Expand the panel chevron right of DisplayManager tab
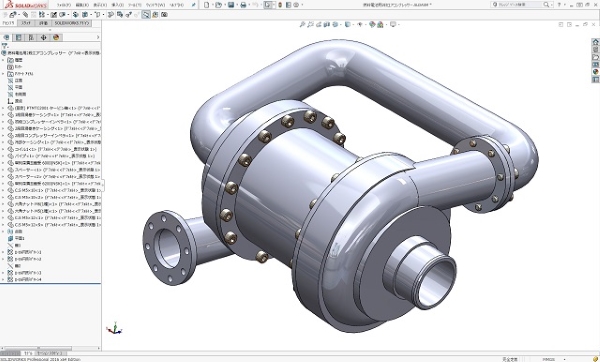600x362 pixels. pyautogui.click(x=98, y=38)
